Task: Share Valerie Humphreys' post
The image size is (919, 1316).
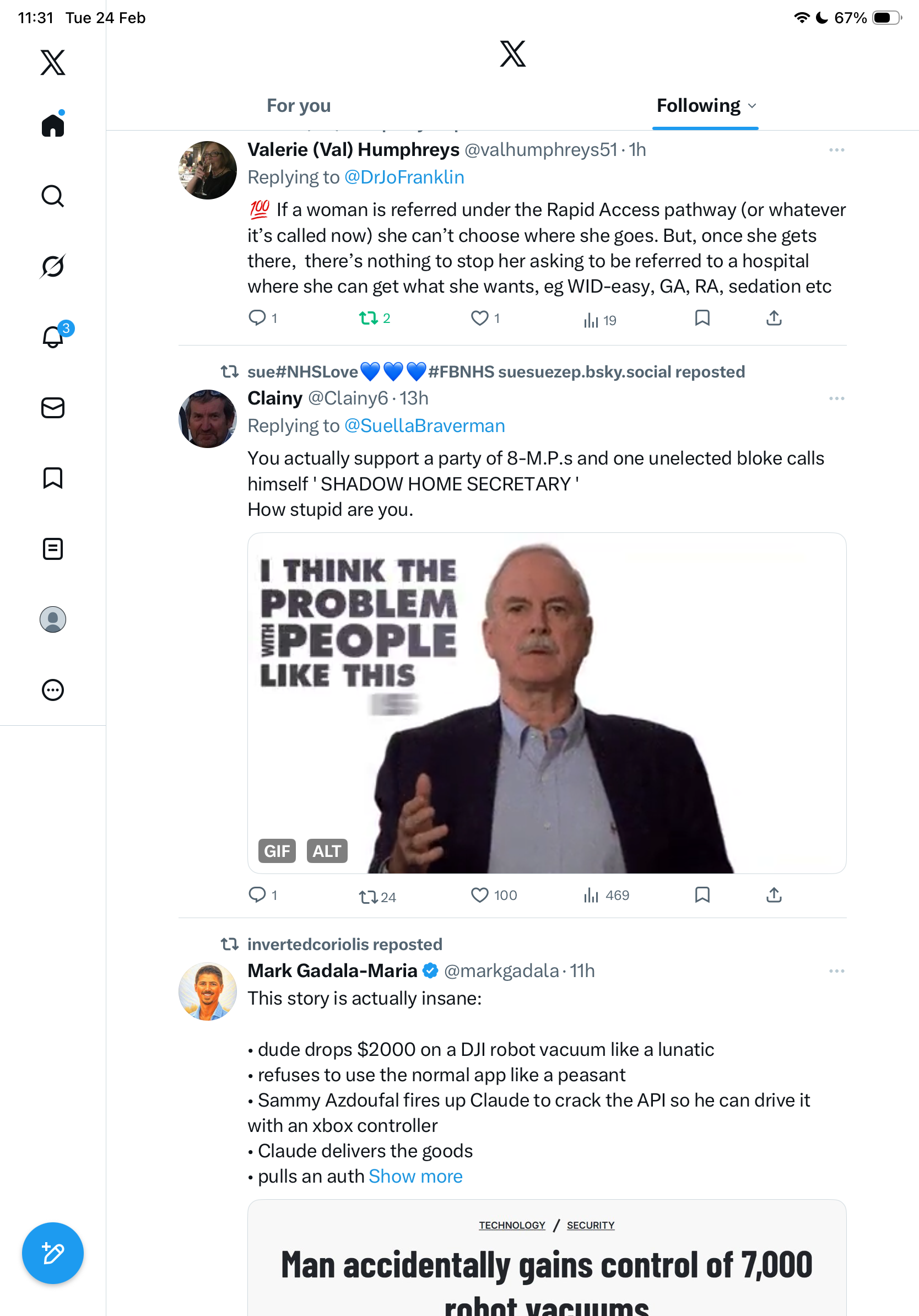Action: tap(774, 318)
